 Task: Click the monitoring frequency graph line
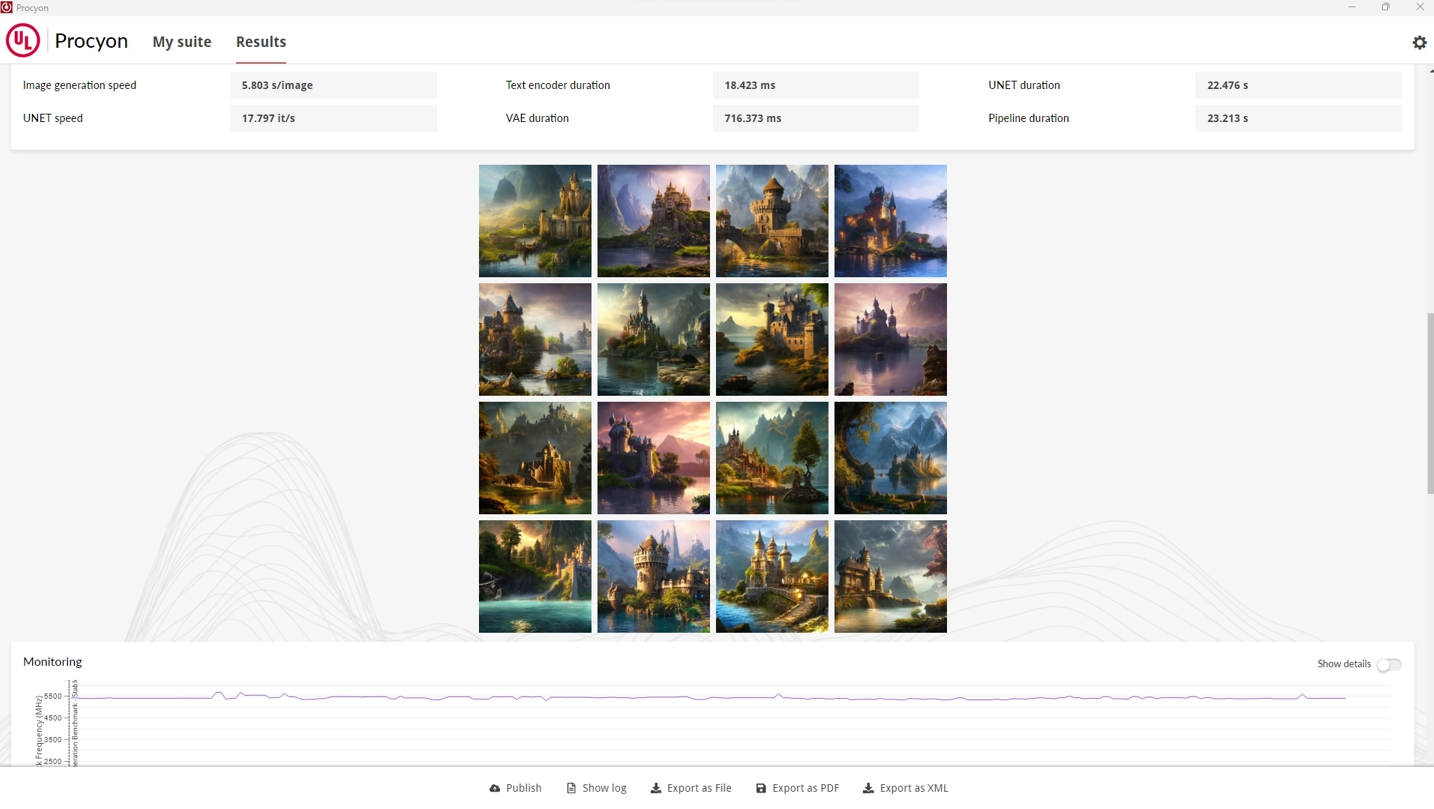(700, 697)
